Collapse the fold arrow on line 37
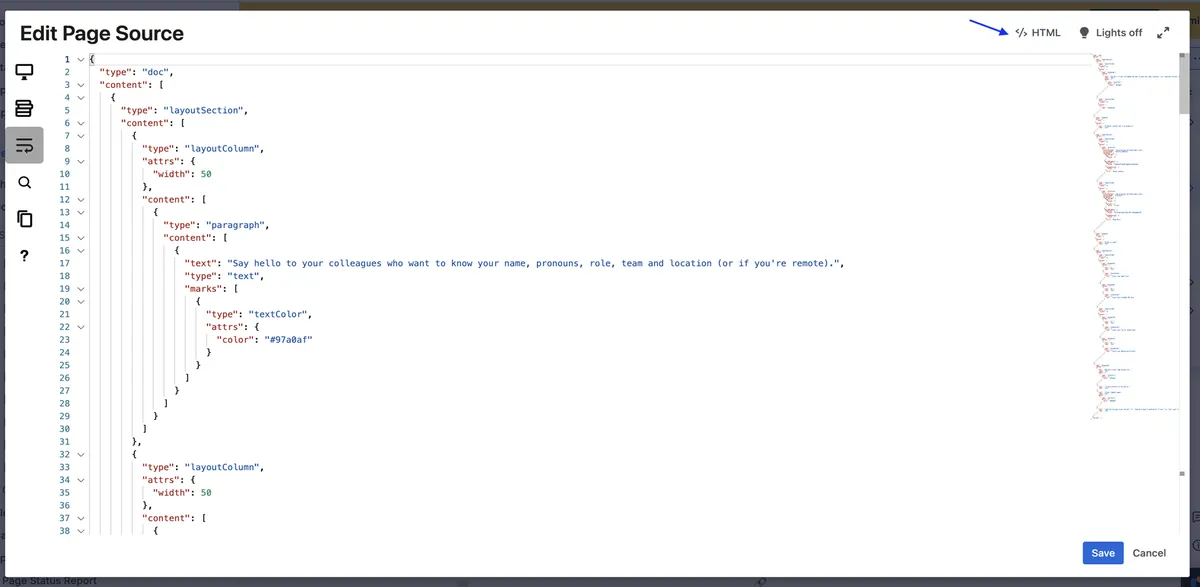This screenshot has width=1200, height=587. coord(80,518)
